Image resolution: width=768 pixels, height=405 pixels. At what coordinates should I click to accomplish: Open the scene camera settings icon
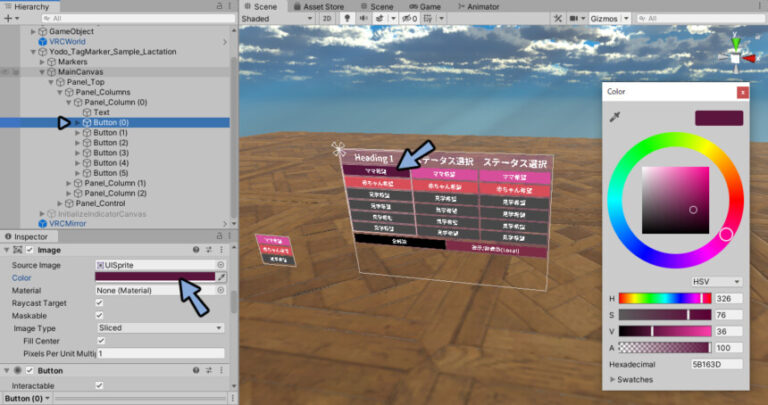[x=574, y=19]
